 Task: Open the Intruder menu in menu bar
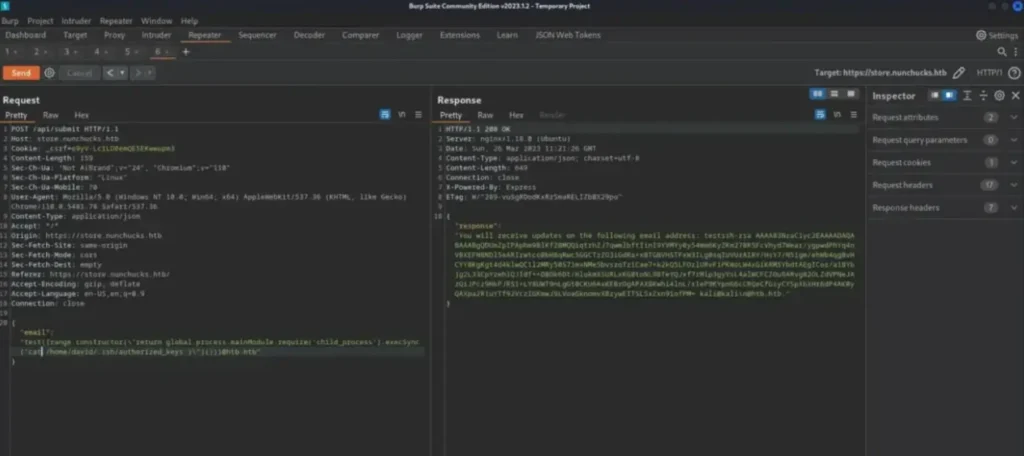75,20
